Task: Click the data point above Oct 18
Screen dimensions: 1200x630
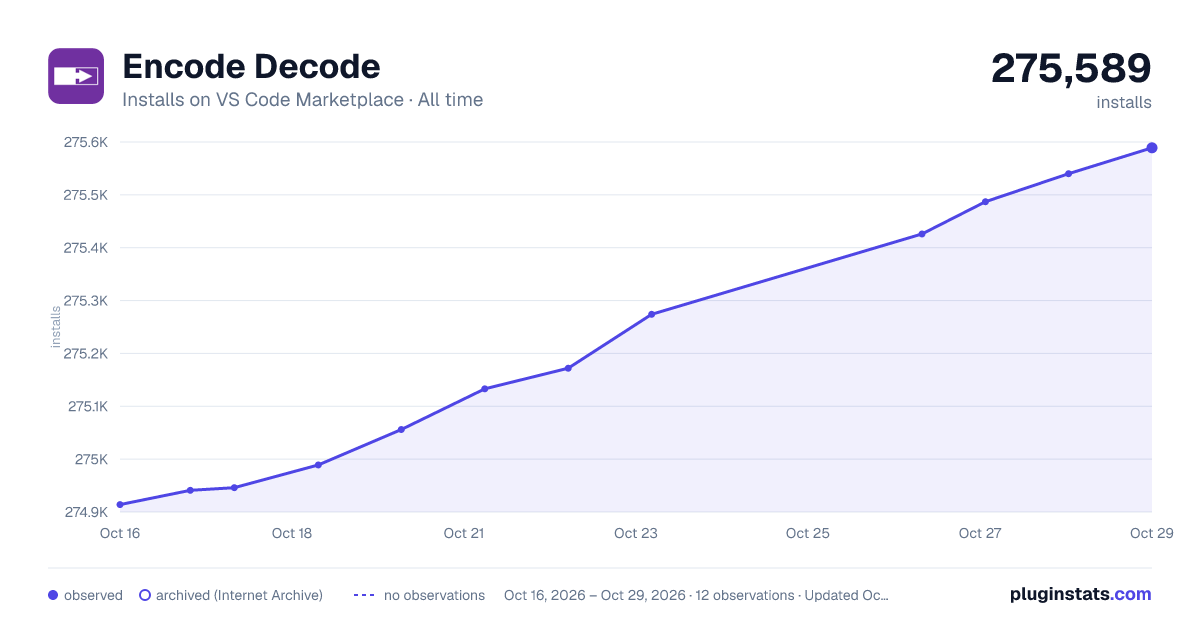Action: pos(318,465)
